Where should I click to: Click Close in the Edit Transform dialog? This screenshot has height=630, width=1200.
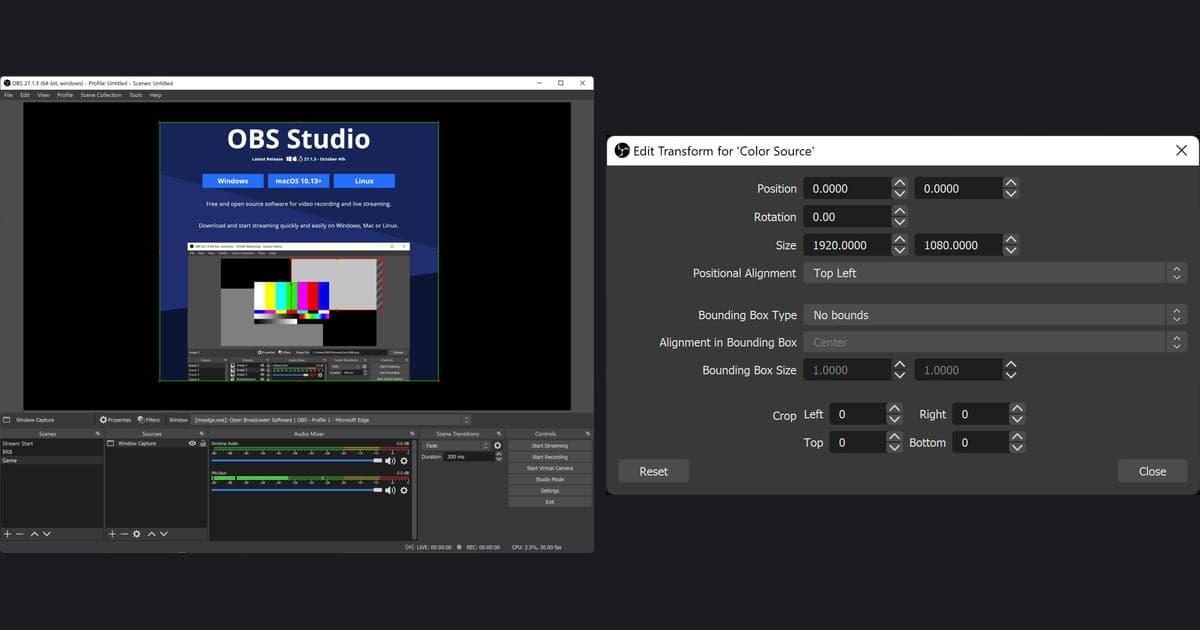click(1152, 471)
